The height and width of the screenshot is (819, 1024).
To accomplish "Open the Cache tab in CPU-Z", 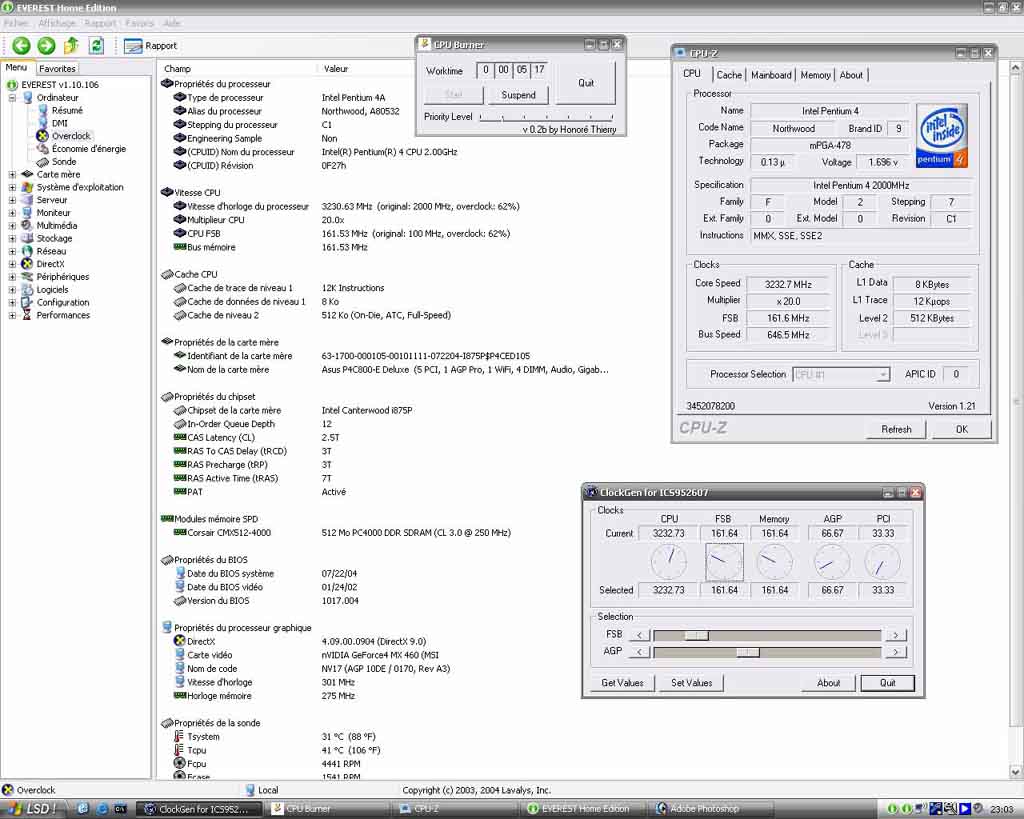I will coord(729,75).
